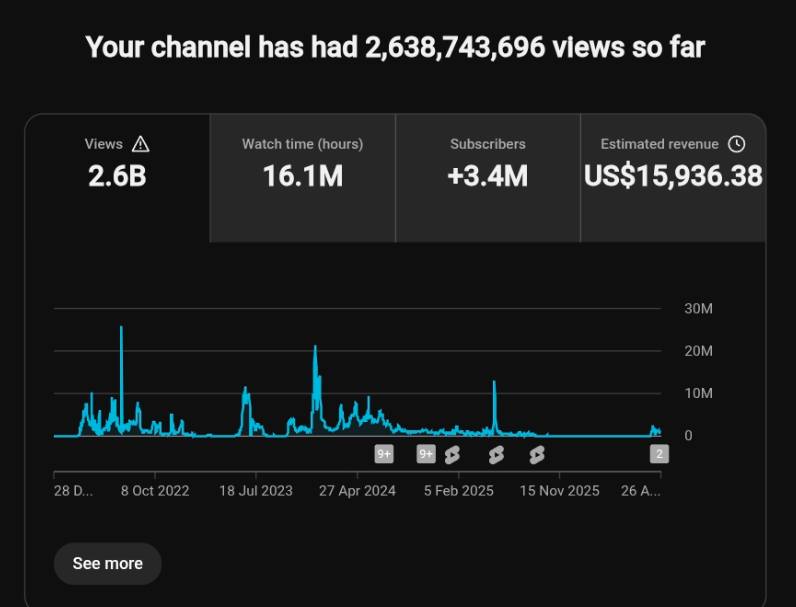796x607 pixels.
Task: Open the first 9+ videos marker
Action: [384, 454]
